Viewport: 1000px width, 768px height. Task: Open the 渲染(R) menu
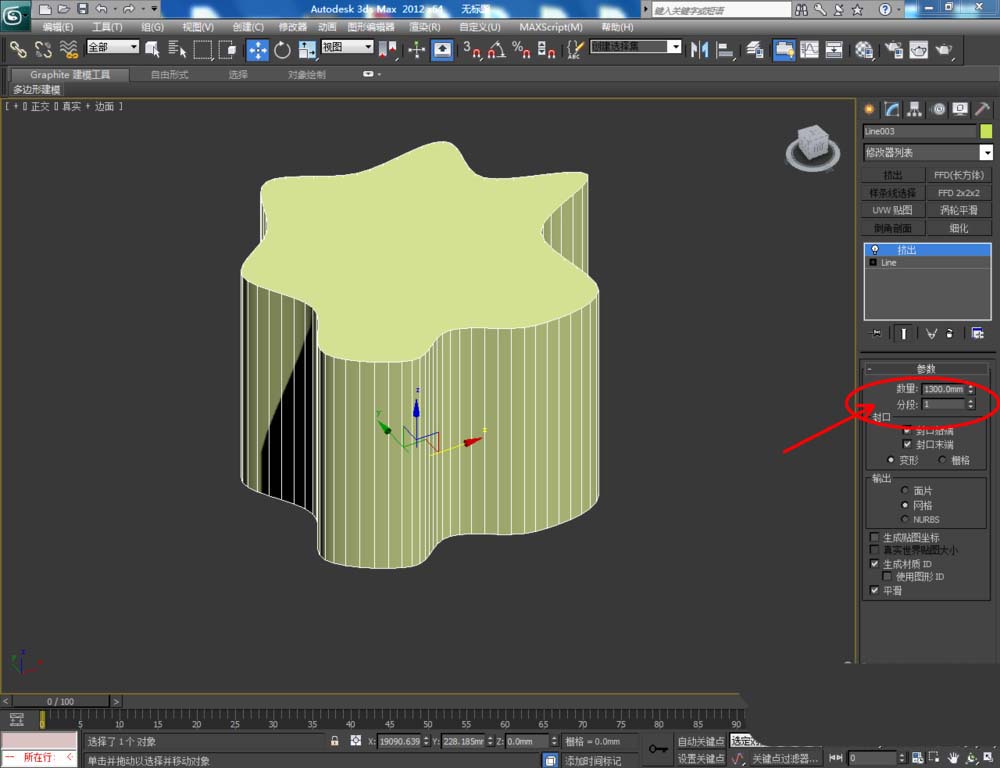[x=424, y=27]
